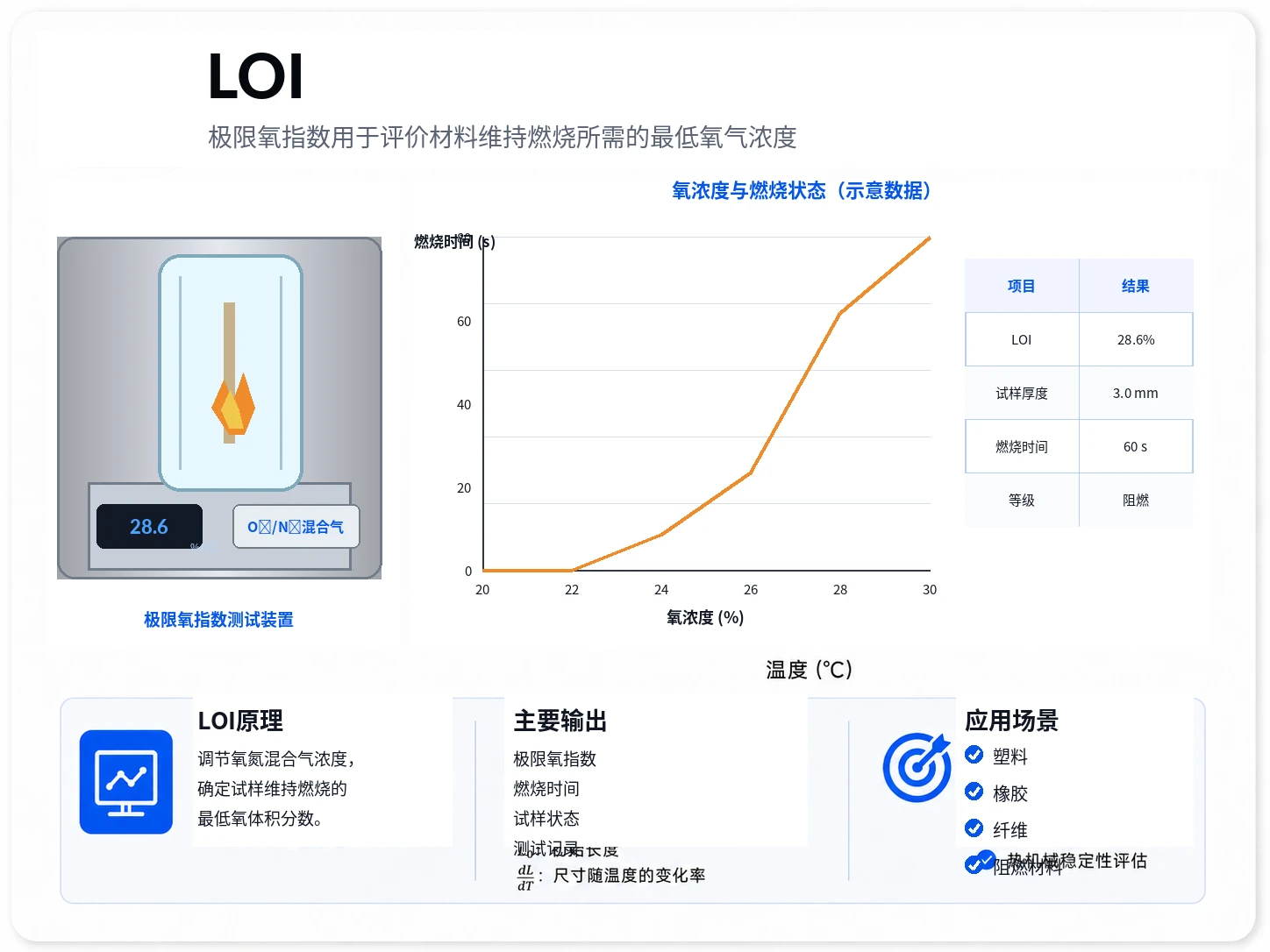The width and height of the screenshot is (1270, 952).
Task: Click table cell 60 s
Action: (1136, 447)
